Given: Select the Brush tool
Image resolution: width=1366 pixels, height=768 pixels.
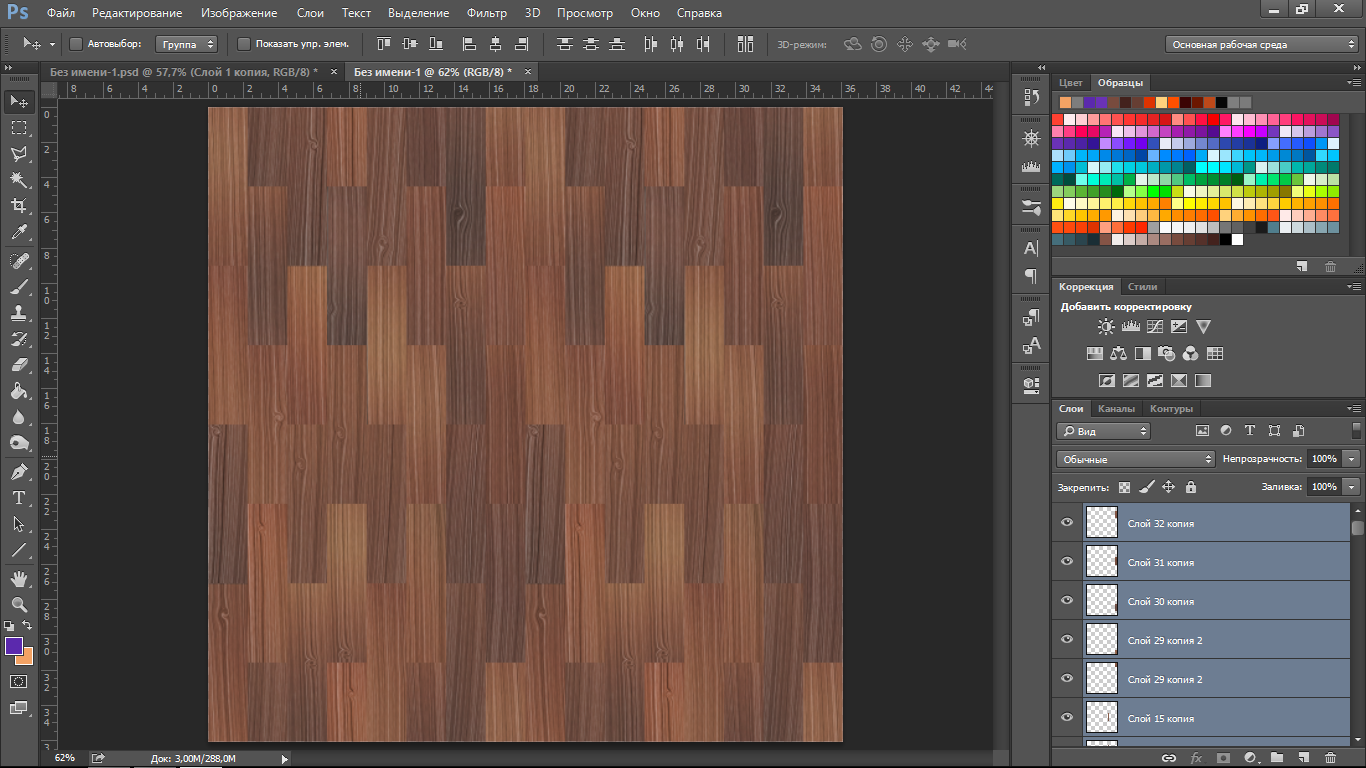Looking at the screenshot, I should pyautogui.click(x=19, y=287).
